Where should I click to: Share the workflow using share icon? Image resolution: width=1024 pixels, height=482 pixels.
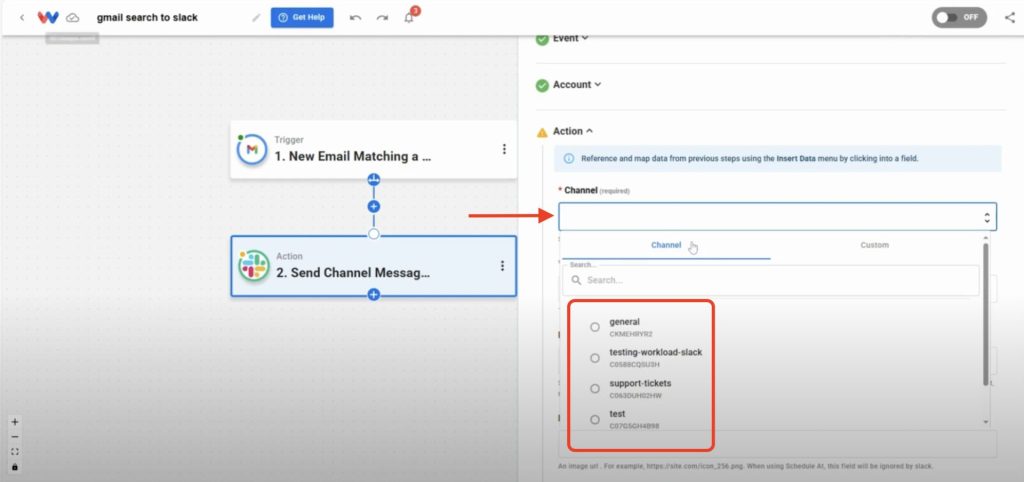[x=1010, y=18]
